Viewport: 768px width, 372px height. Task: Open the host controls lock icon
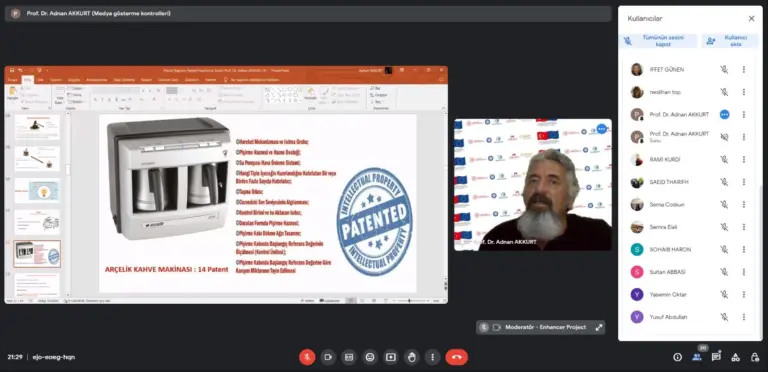coord(755,357)
